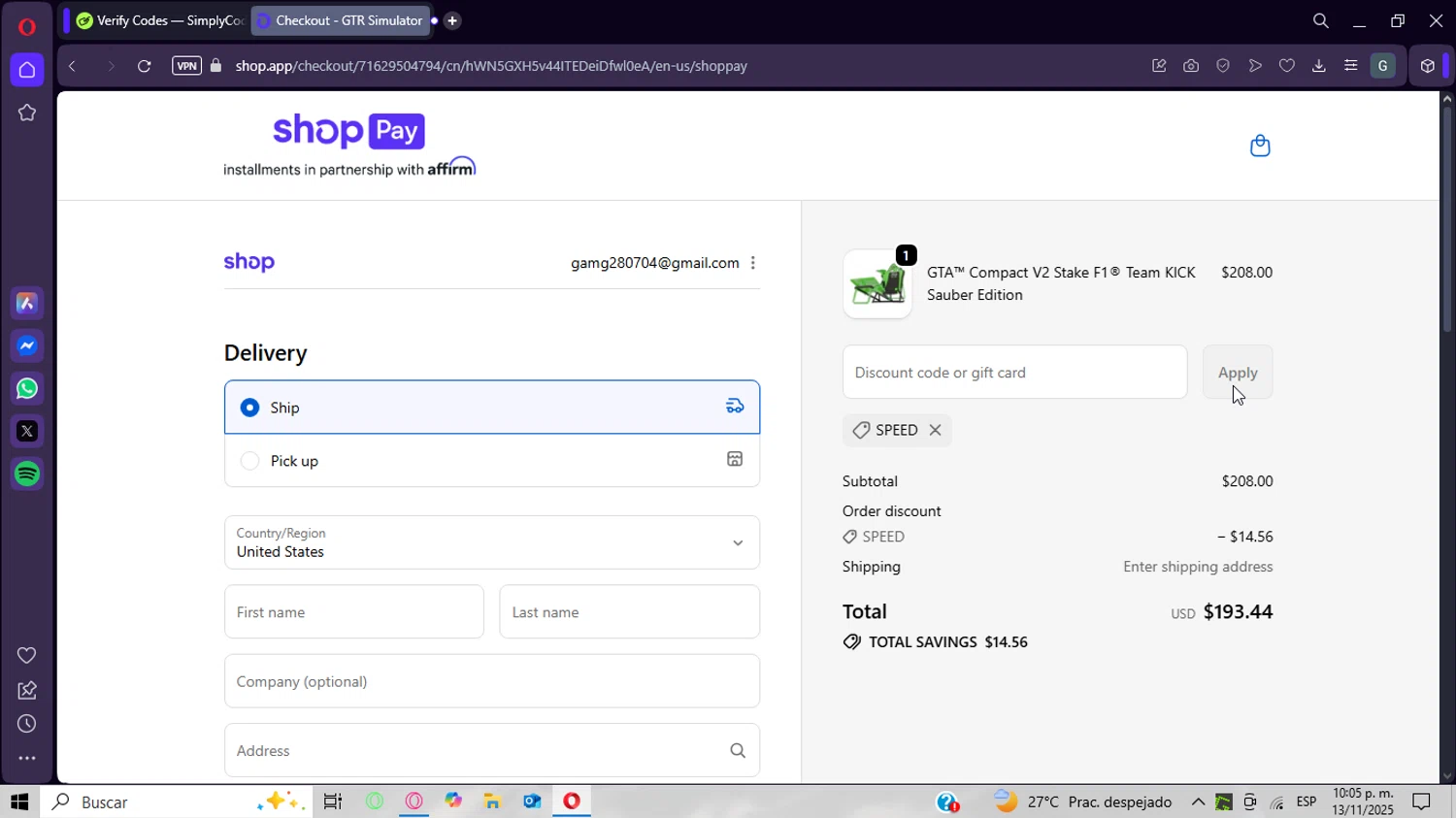Take a snapshot with camera icon

coord(1191,66)
